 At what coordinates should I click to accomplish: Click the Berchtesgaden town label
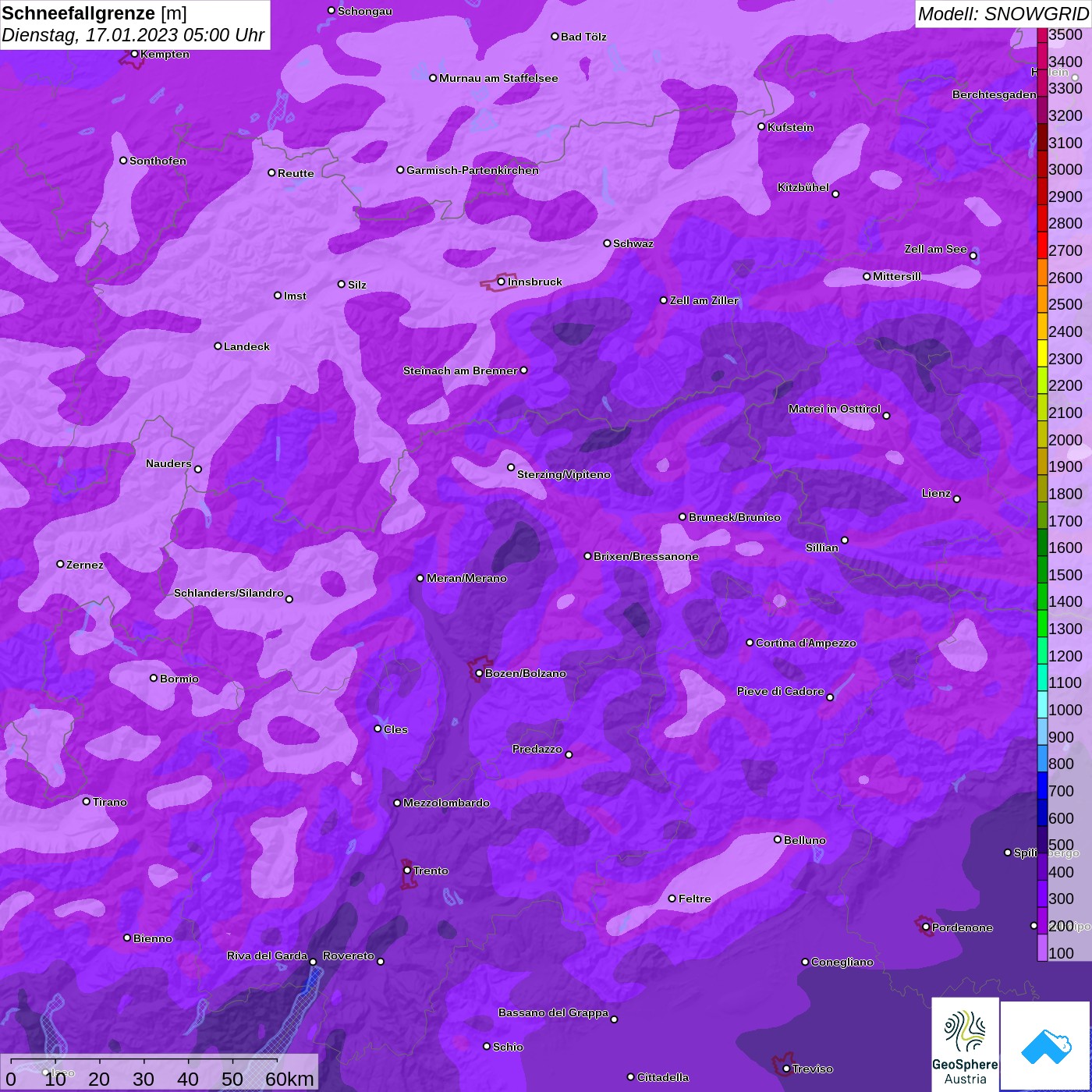click(994, 94)
